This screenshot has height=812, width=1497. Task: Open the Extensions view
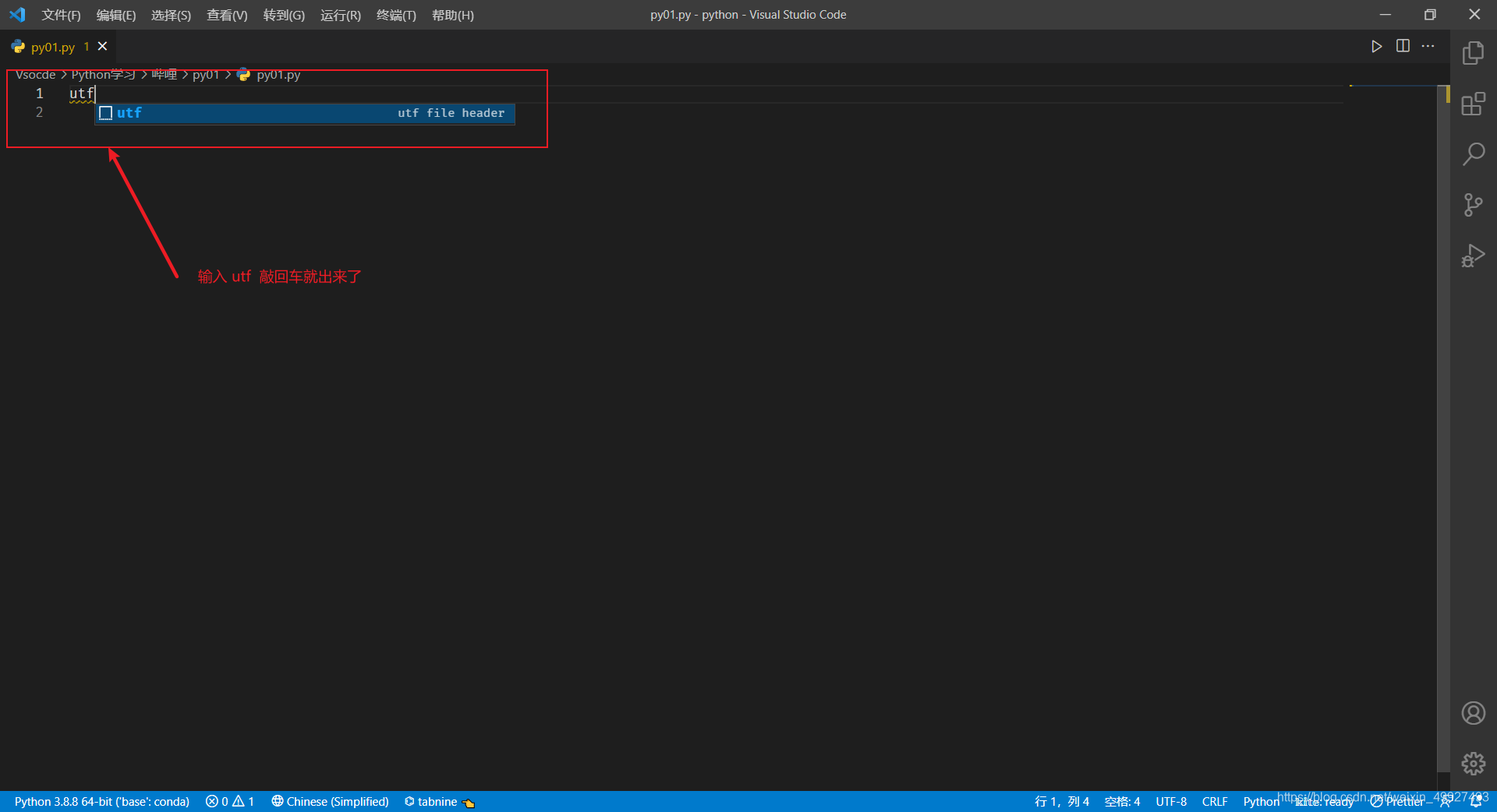(1473, 104)
